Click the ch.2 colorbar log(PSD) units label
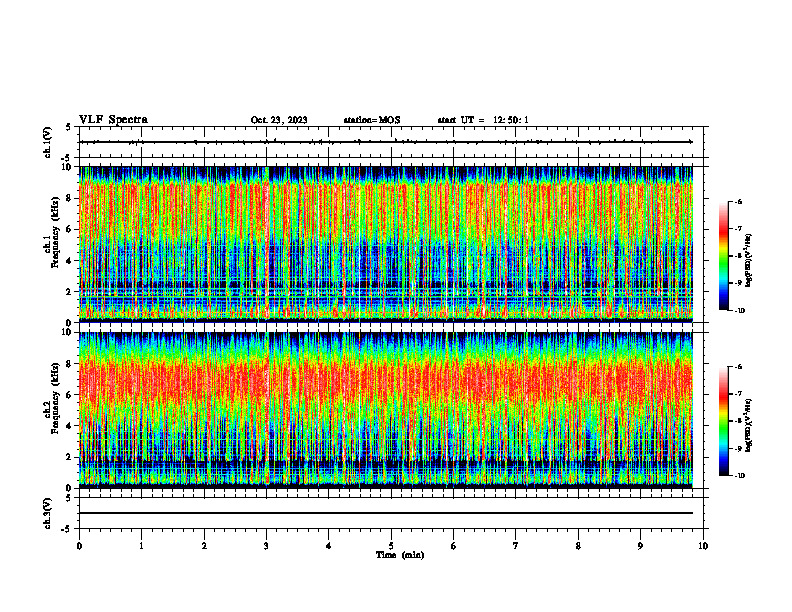 click(749, 424)
